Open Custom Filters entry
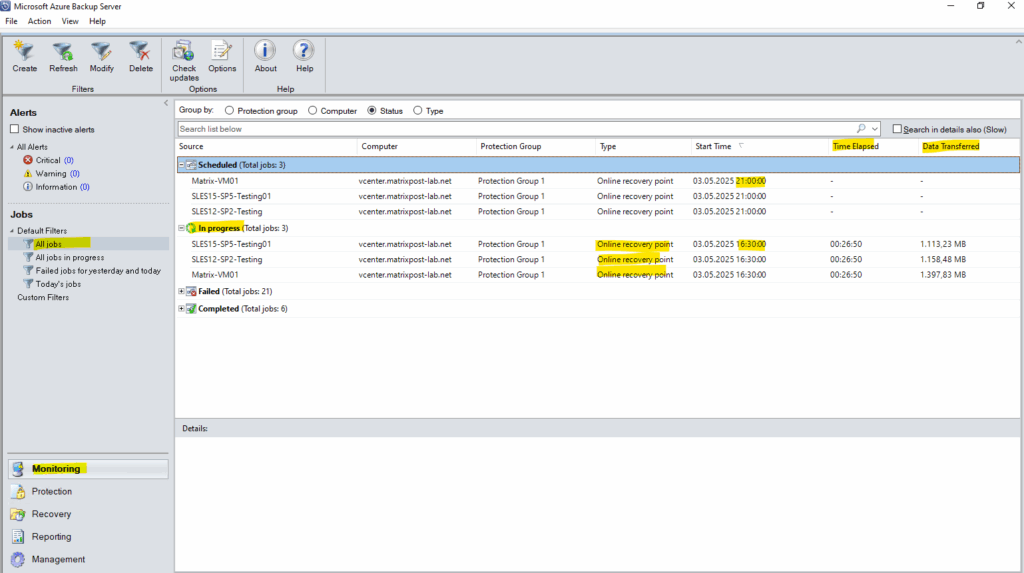Screen dimensions: 1024x573 click(43, 297)
